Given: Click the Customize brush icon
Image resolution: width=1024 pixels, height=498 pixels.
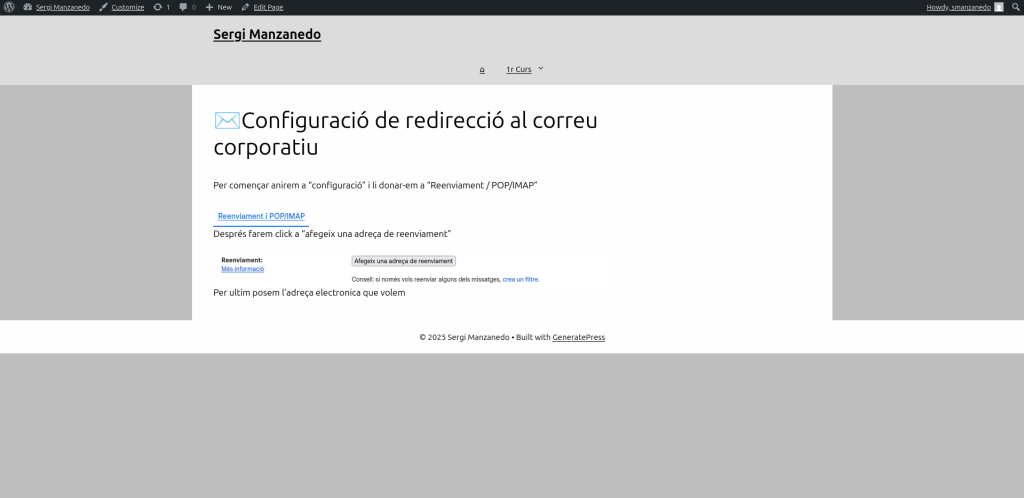Looking at the screenshot, I should point(103,7).
